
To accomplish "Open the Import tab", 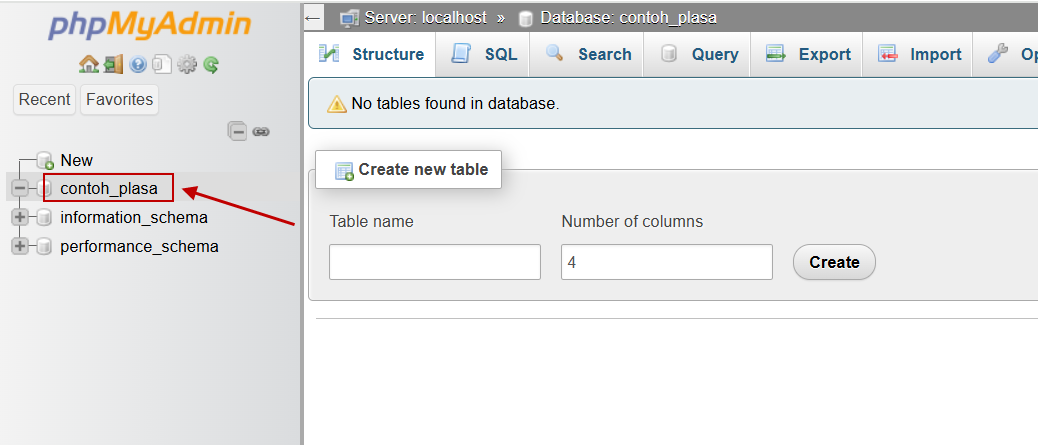I will [918, 54].
